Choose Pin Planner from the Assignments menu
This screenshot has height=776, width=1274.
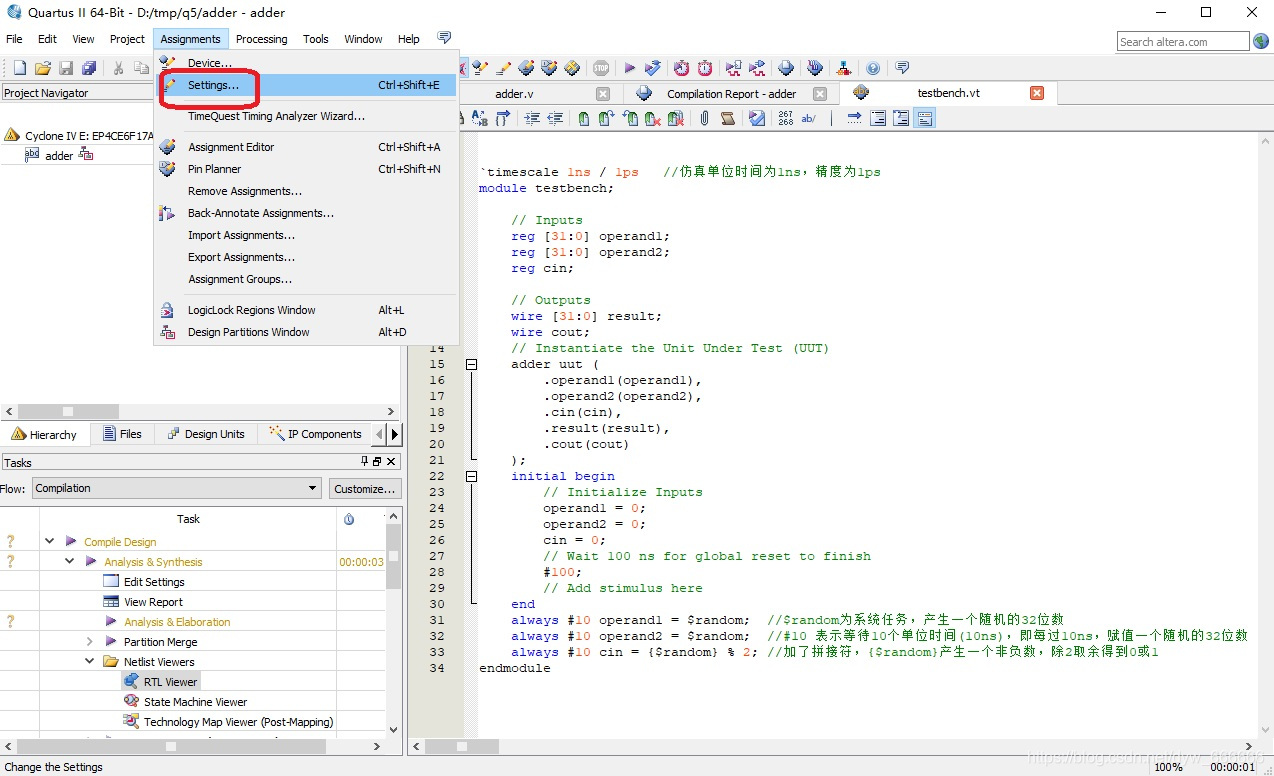pos(214,169)
